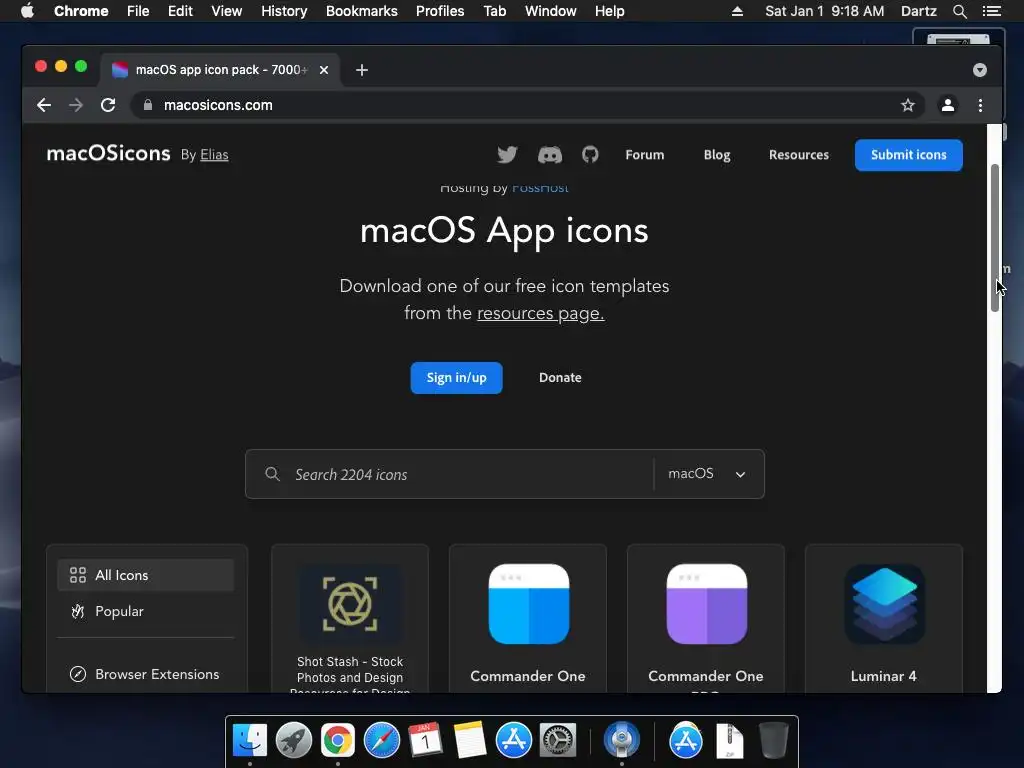Click the Submit icons button

(x=908, y=155)
